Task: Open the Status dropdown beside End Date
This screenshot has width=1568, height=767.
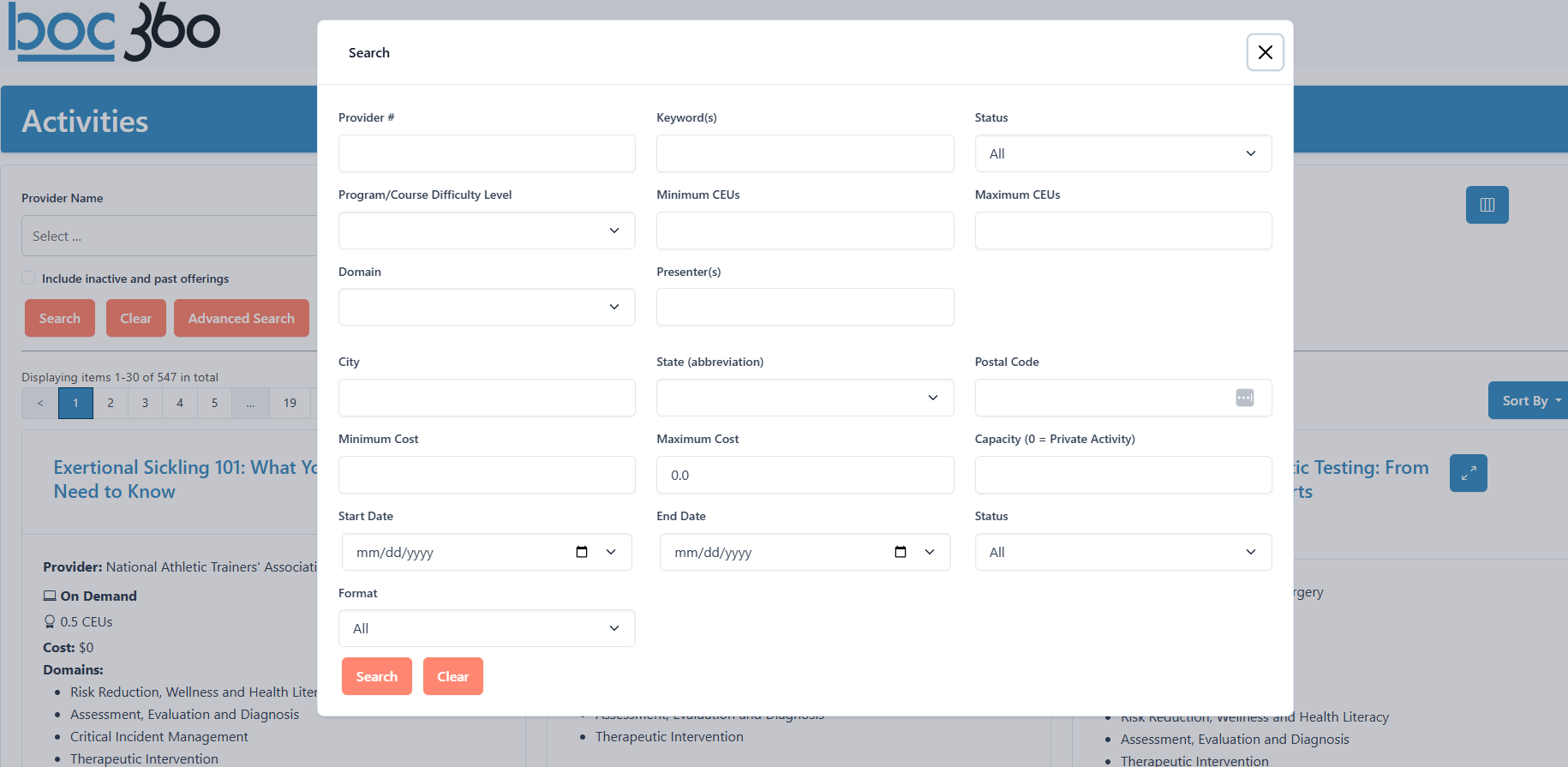Action: point(1122,552)
